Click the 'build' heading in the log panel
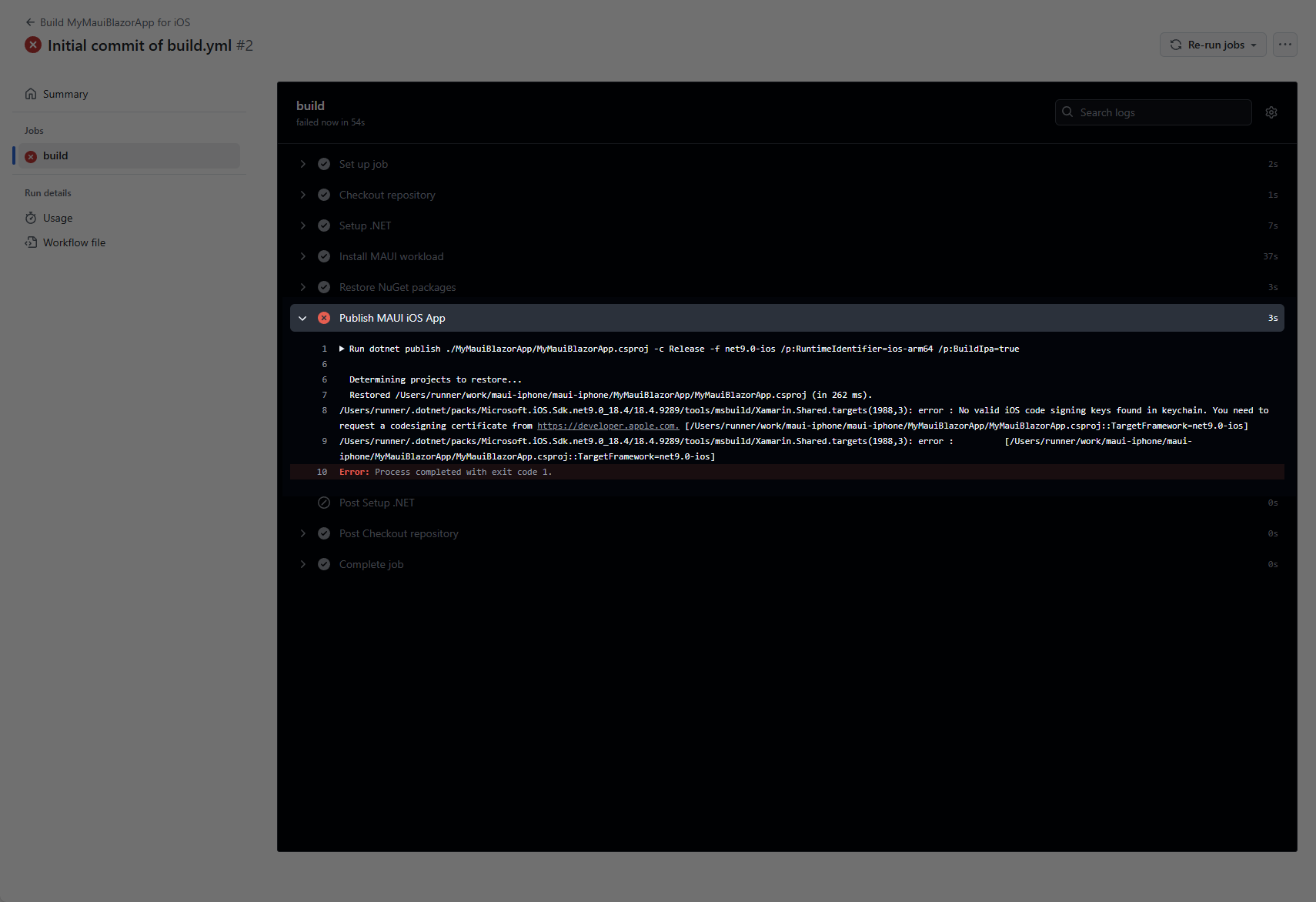 point(310,105)
